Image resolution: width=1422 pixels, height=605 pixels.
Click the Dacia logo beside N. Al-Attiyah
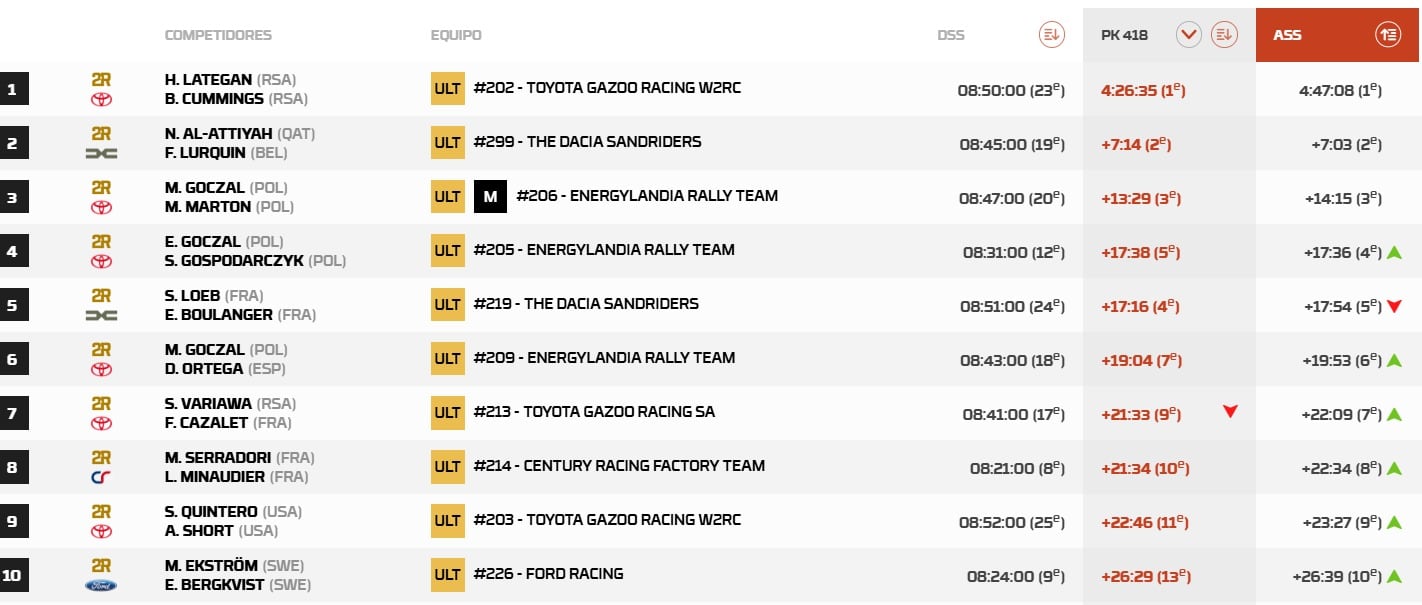tap(101, 153)
